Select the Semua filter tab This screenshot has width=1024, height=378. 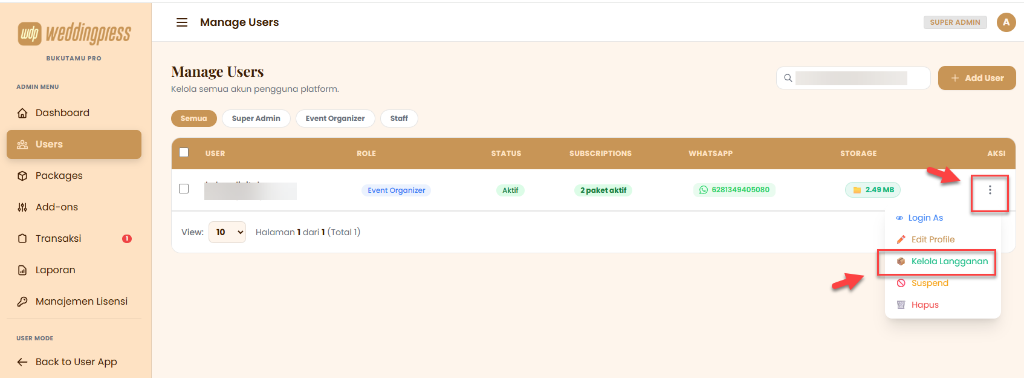[194, 119]
